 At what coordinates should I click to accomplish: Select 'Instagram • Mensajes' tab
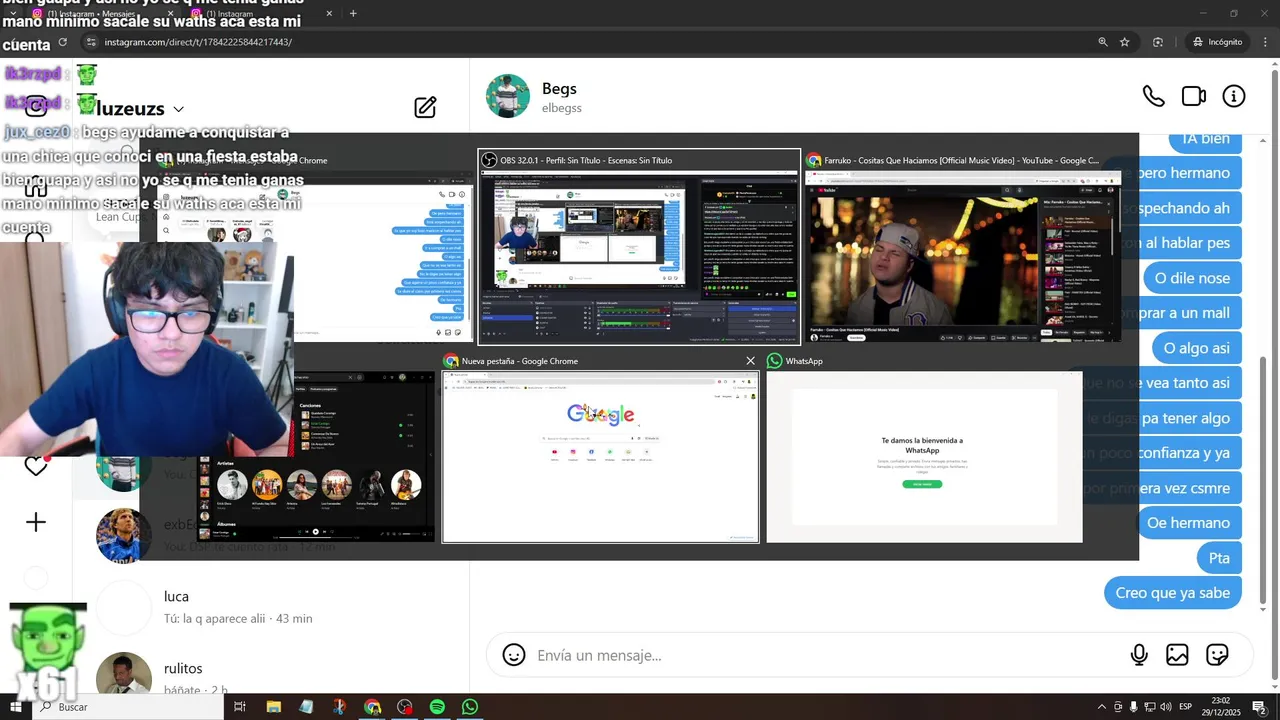tap(100, 14)
